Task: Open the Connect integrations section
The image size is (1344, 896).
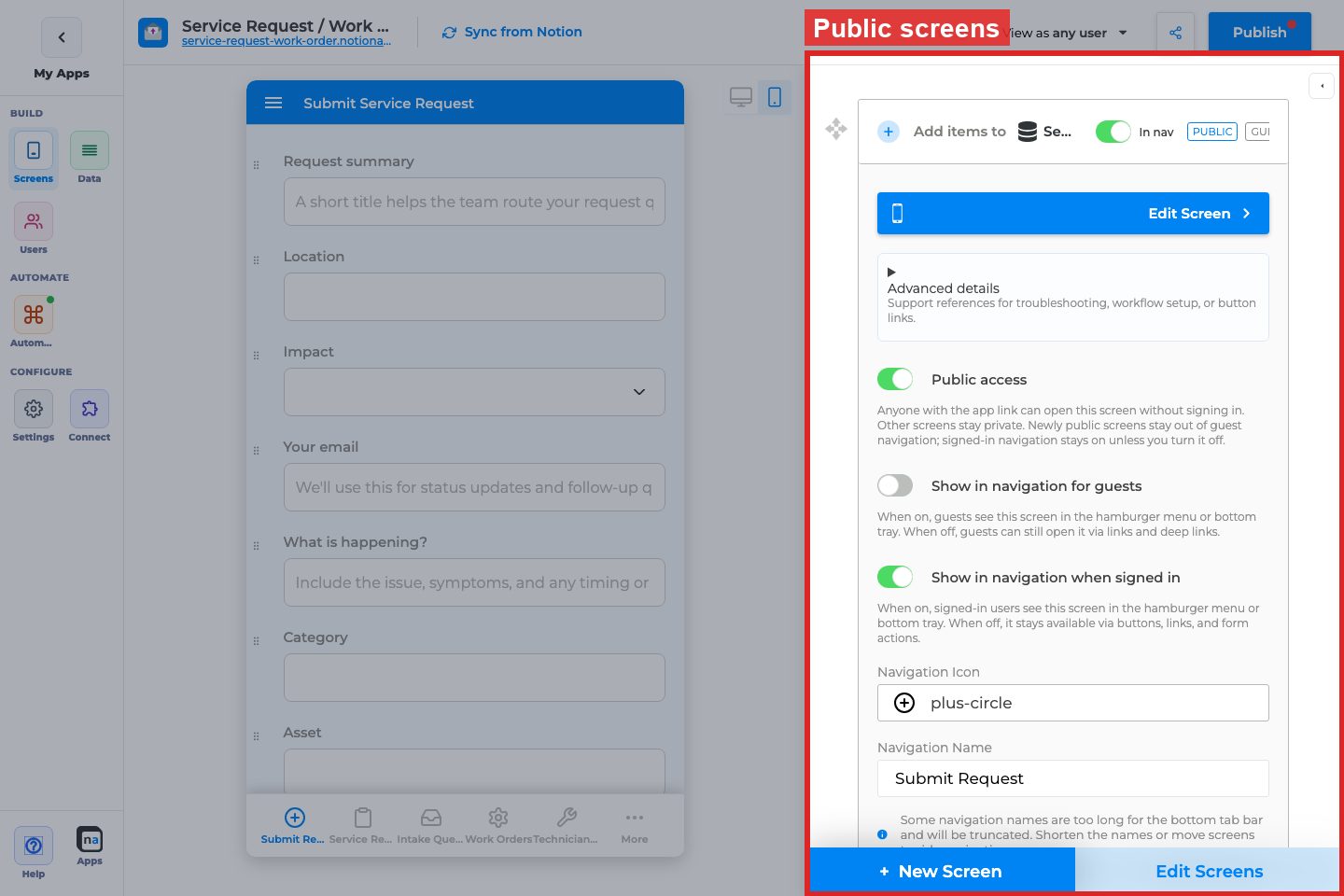Action: pos(90,416)
